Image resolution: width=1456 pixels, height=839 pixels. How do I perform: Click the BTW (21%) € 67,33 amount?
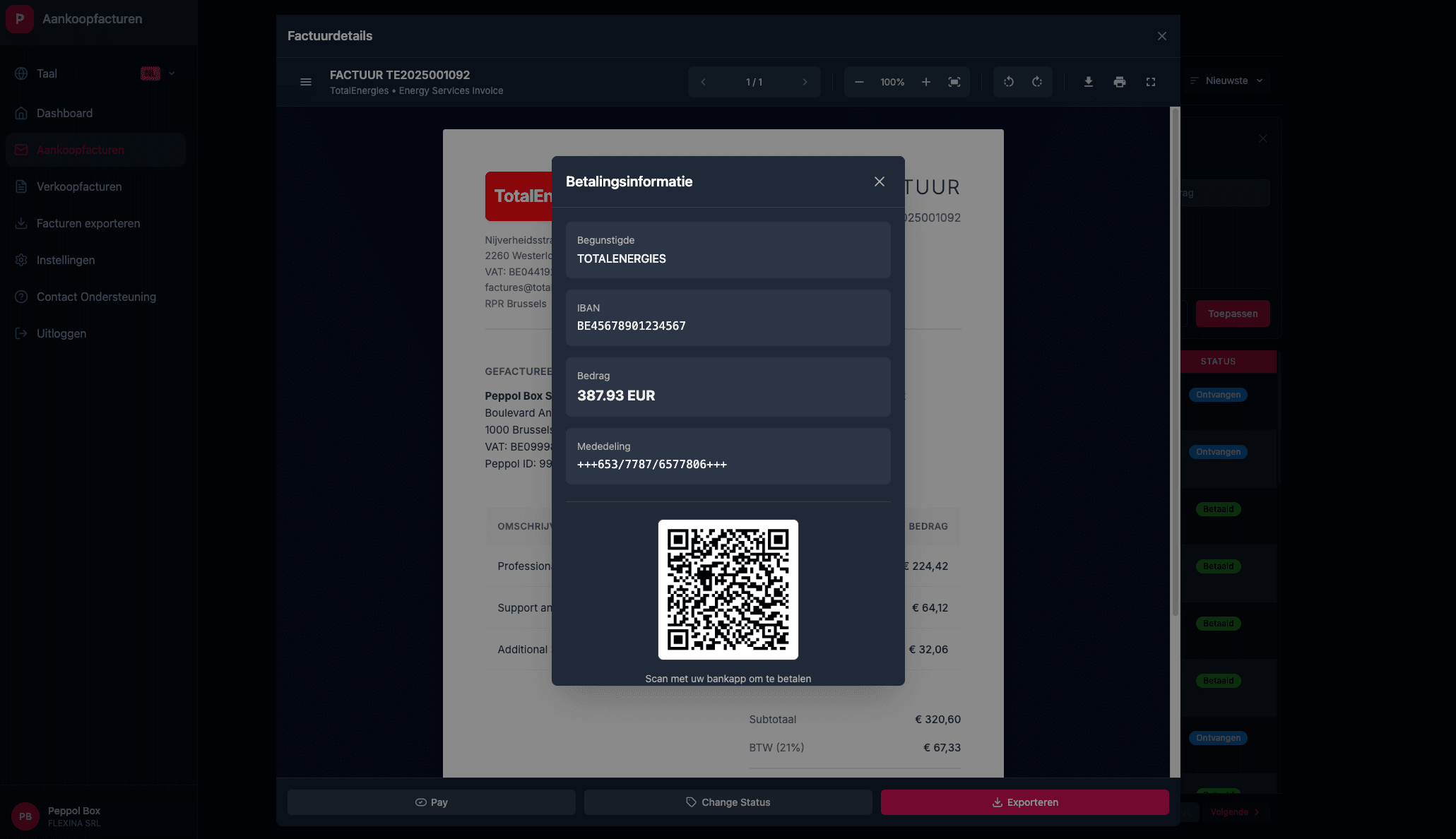pyautogui.click(x=942, y=748)
